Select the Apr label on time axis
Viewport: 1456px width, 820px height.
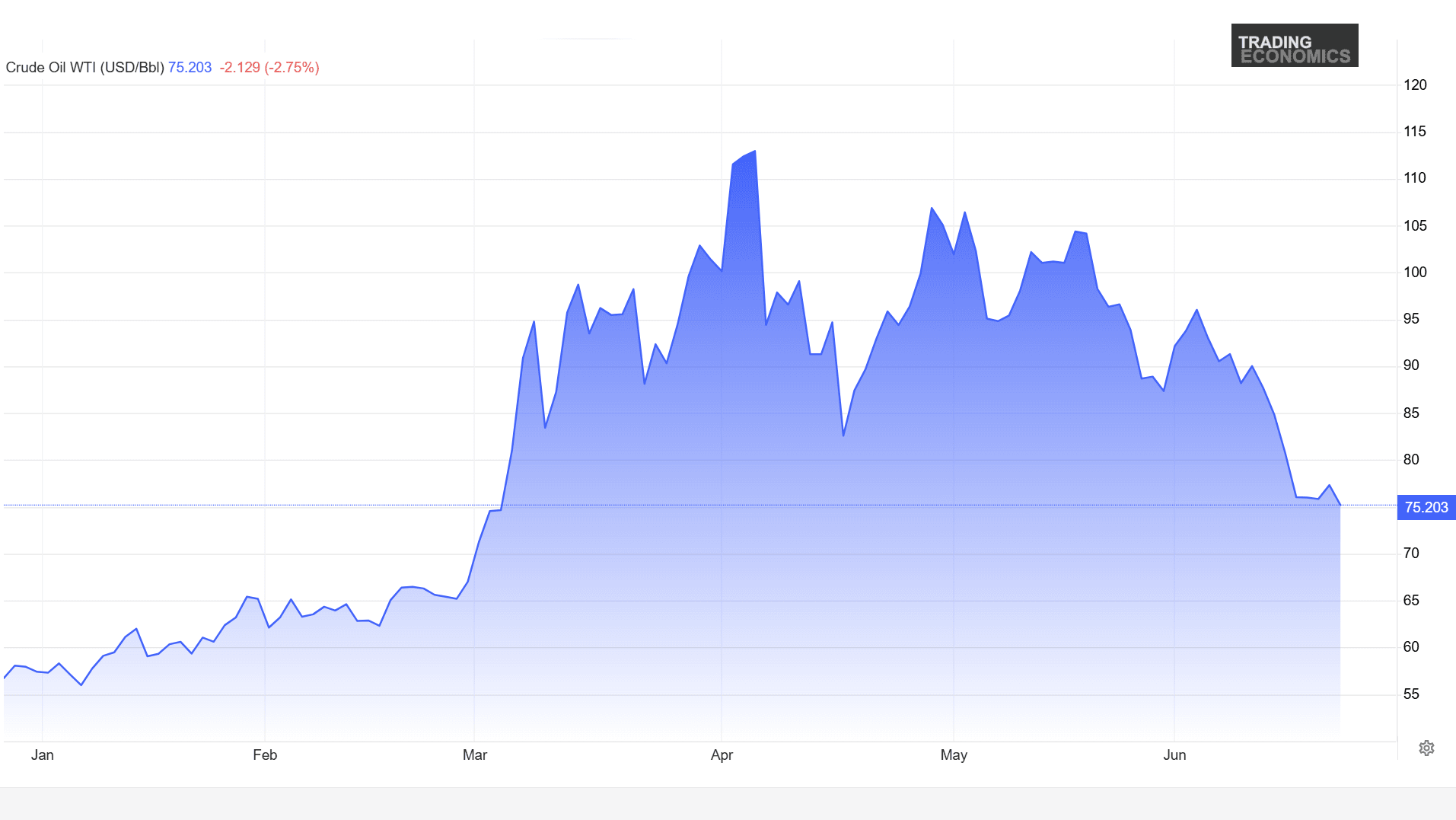point(722,755)
